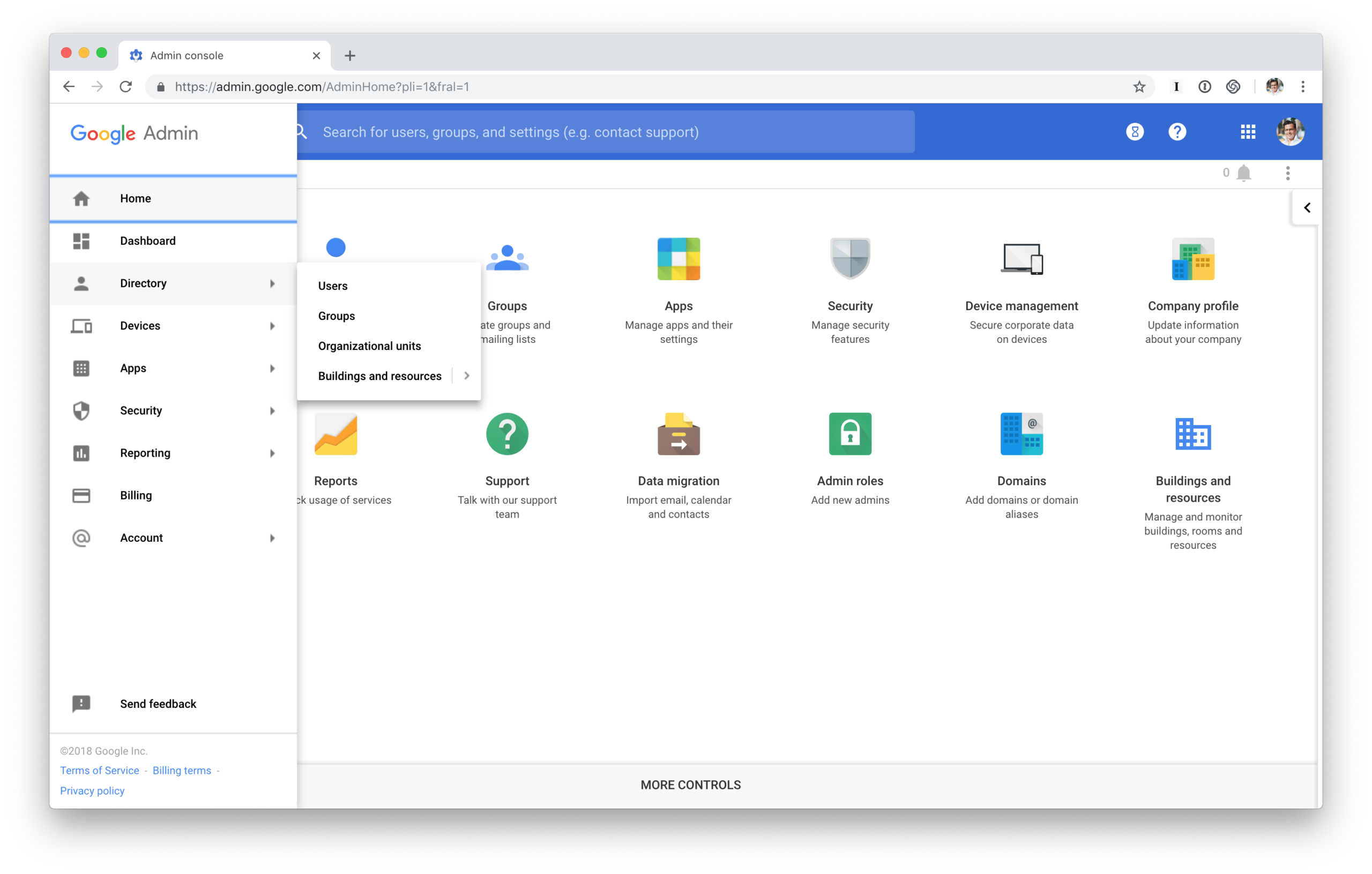
Task: Click the Apps grid icon in sidebar
Action: point(81,368)
